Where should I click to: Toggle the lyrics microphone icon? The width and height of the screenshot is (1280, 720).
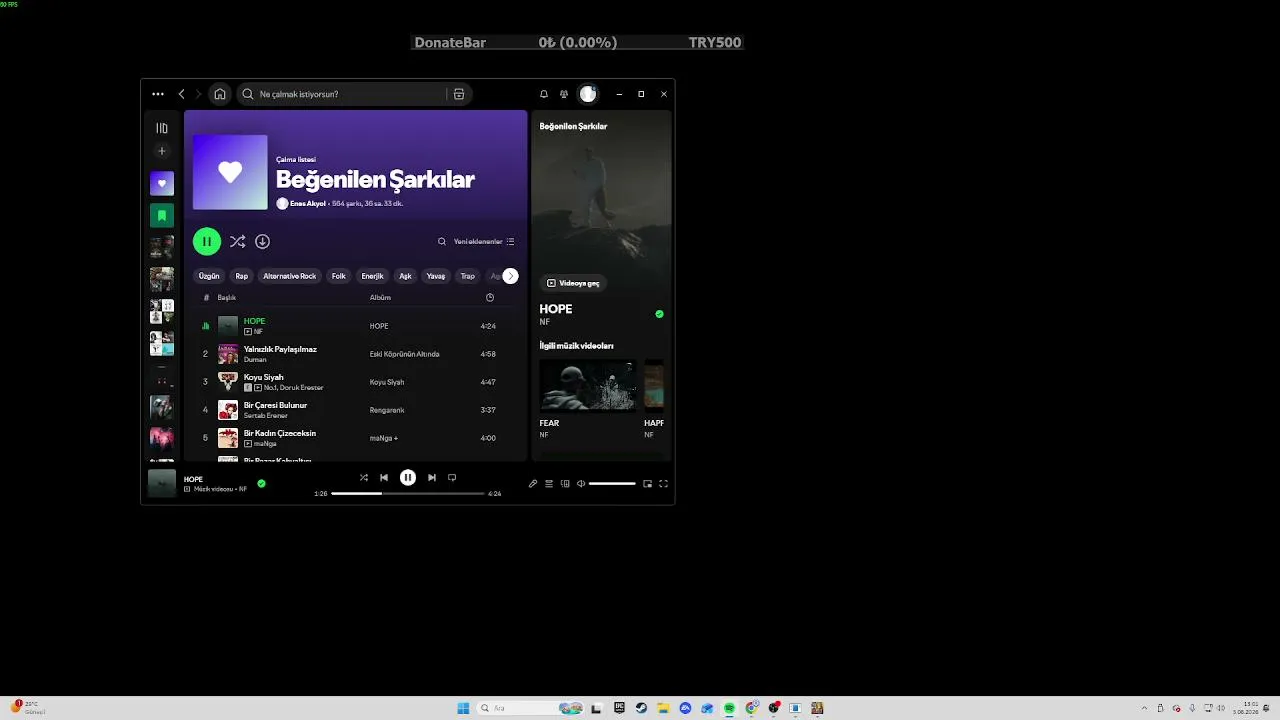tap(533, 484)
